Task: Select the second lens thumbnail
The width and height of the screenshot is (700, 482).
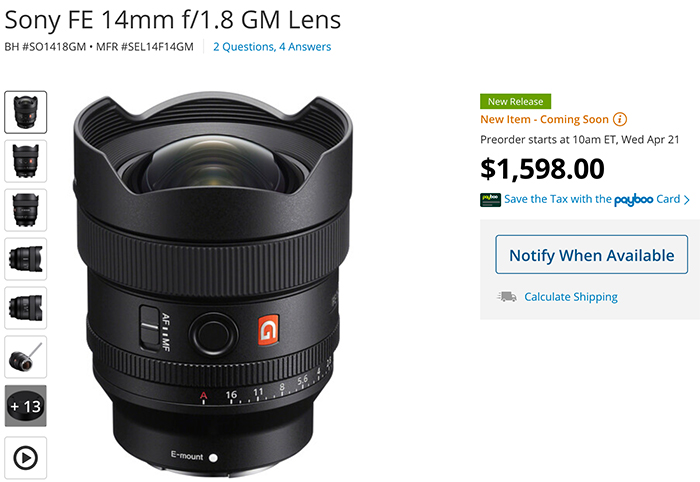Action: click(x=25, y=161)
